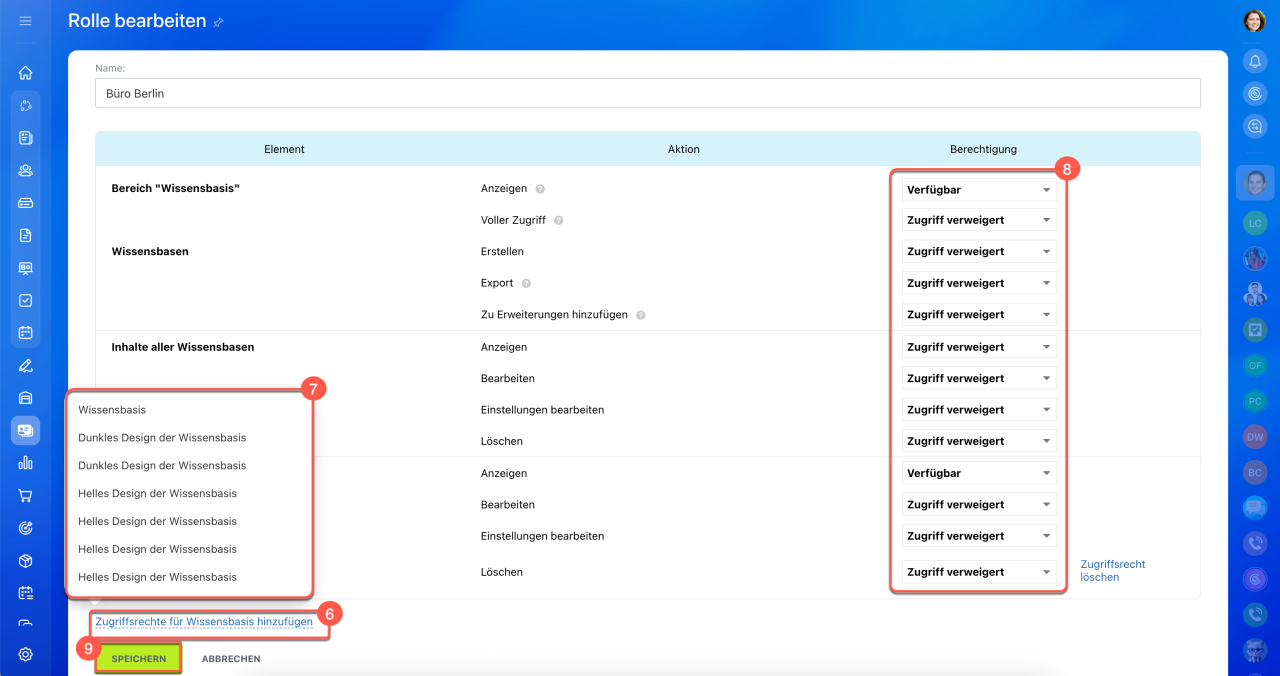
Task: Show help tooltip next to Voller Zugriff
Action: click(x=559, y=220)
